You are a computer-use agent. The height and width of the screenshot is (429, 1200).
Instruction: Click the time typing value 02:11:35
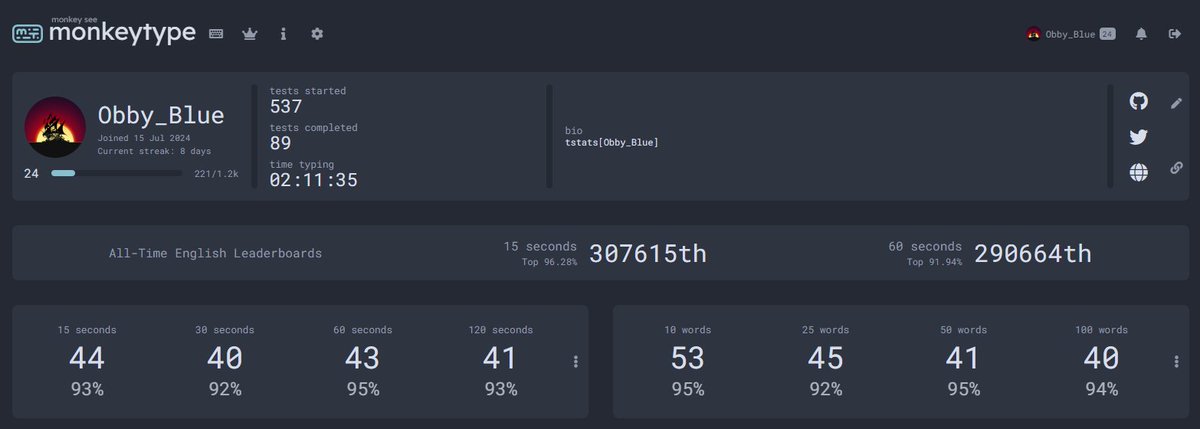click(314, 180)
